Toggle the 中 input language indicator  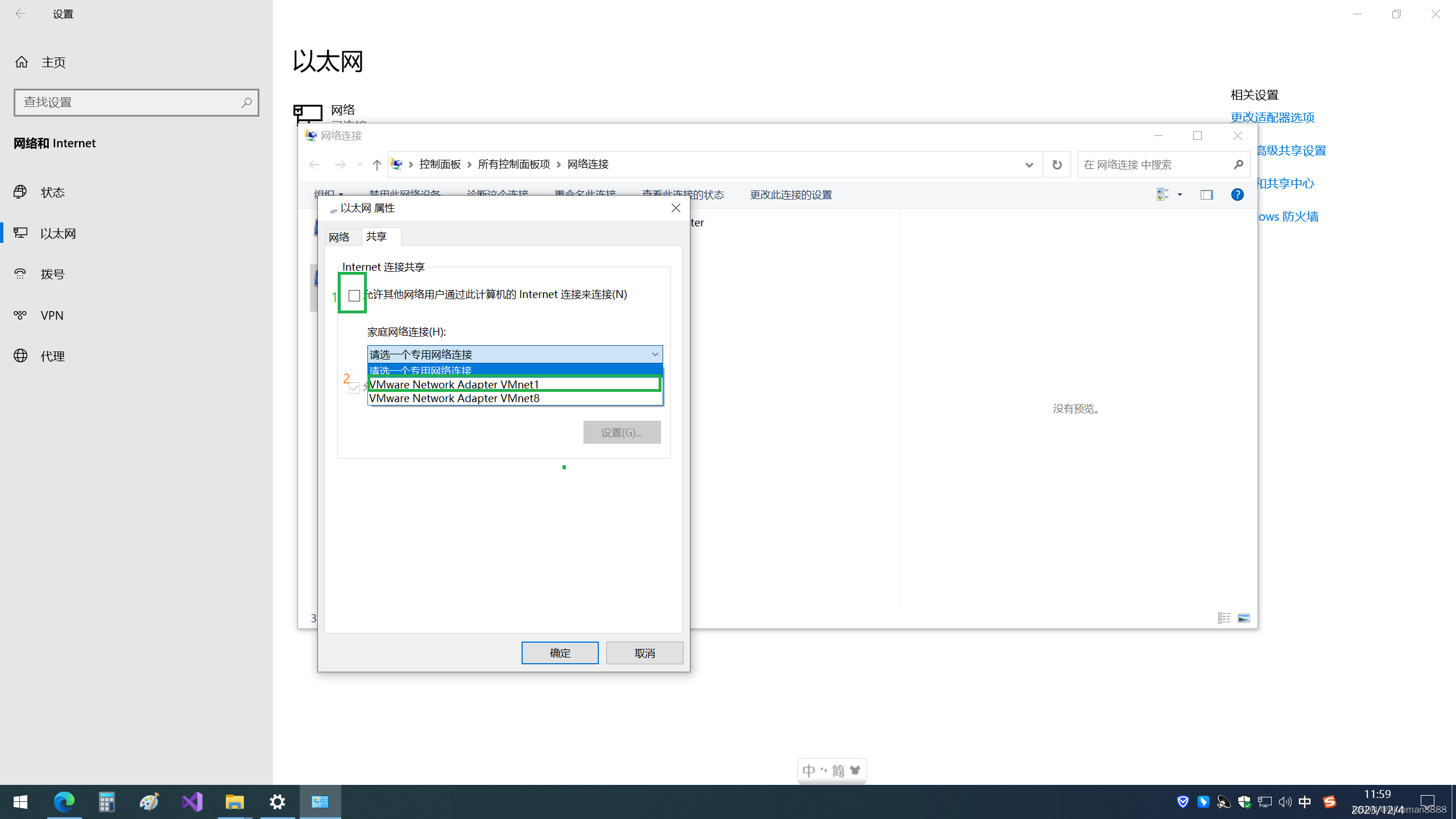(x=1305, y=802)
